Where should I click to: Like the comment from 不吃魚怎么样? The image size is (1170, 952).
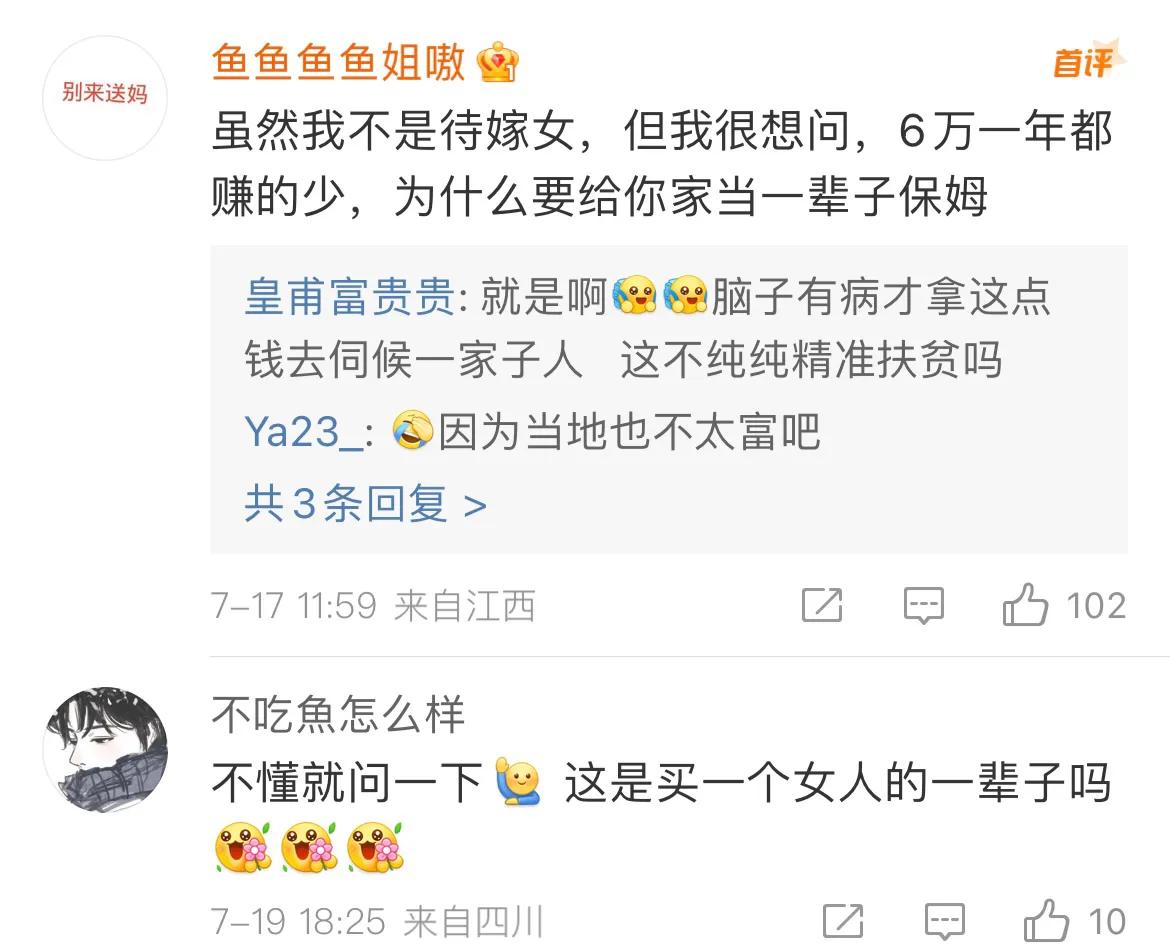pos(1046,921)
